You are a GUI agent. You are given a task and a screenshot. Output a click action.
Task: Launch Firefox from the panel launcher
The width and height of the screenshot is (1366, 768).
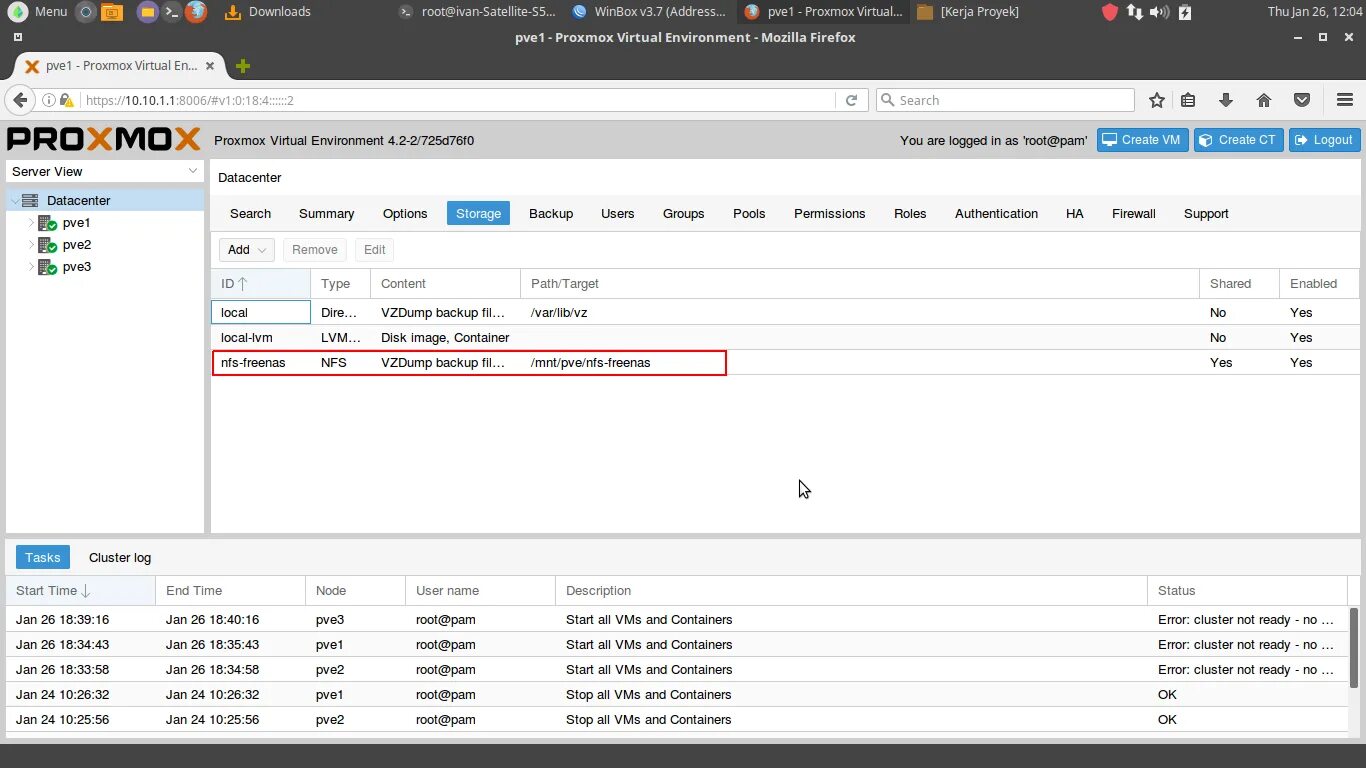tap(196, 12)
